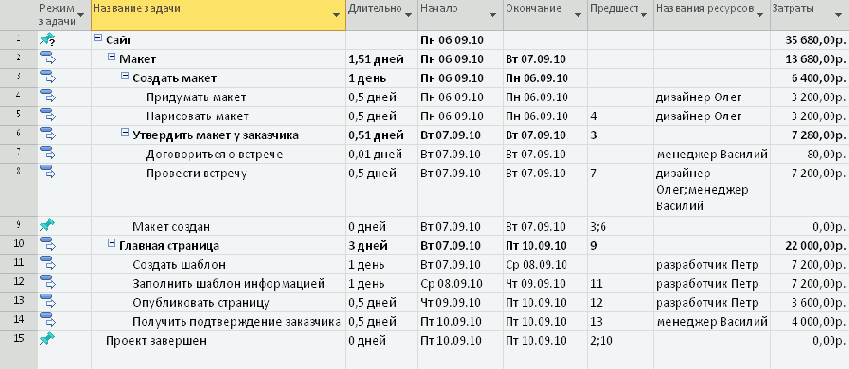Screen dimensions: 849x369
Task: Collapse the Макет summary task
Action: [112, 57]
